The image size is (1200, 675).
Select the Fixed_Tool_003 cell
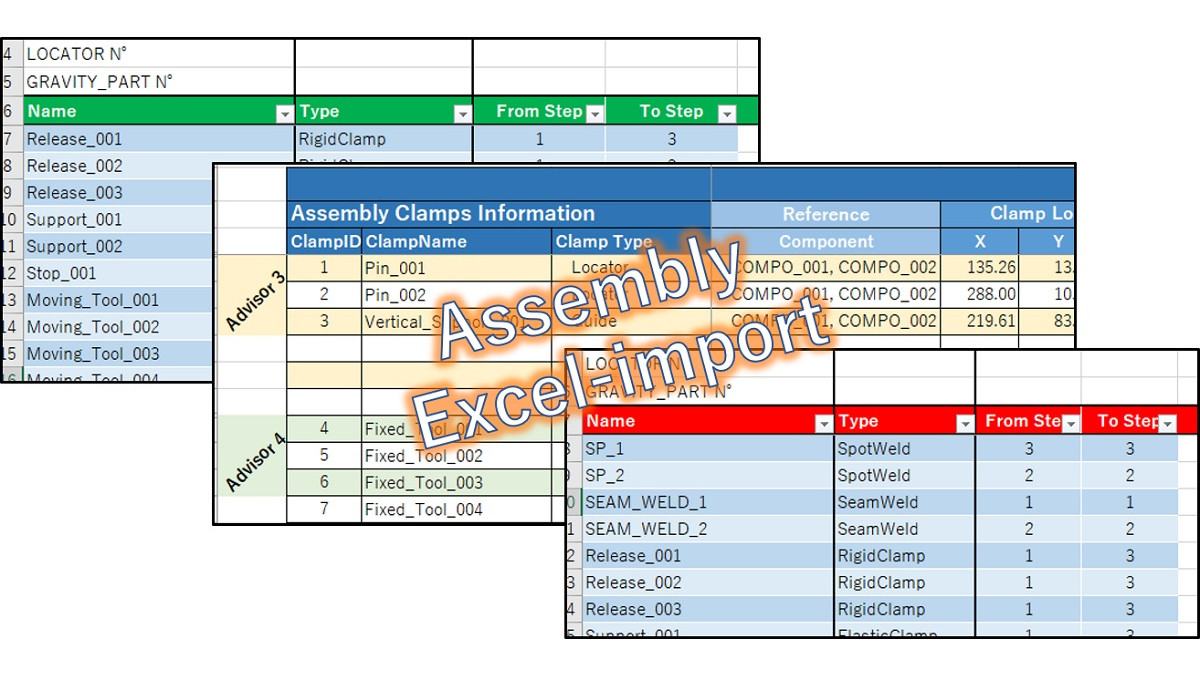(456, 483)
